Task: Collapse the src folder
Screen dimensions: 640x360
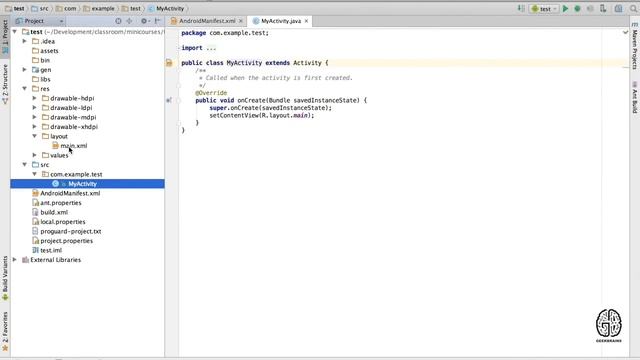Action: [x=24, y=164]
